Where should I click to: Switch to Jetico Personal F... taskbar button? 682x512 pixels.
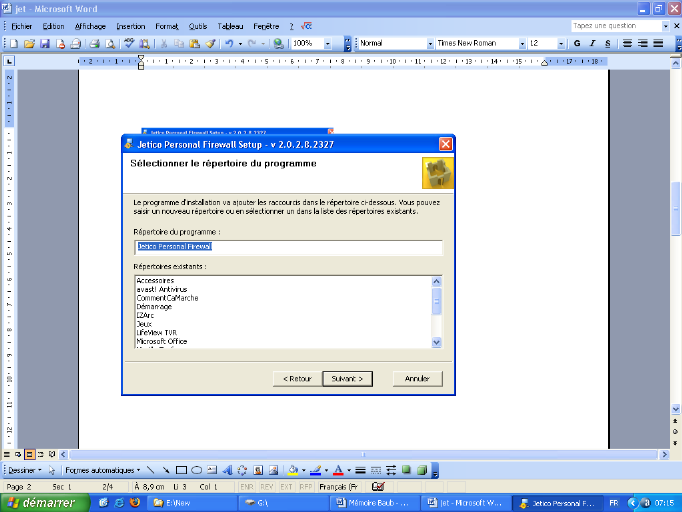[x=556, y=503]
